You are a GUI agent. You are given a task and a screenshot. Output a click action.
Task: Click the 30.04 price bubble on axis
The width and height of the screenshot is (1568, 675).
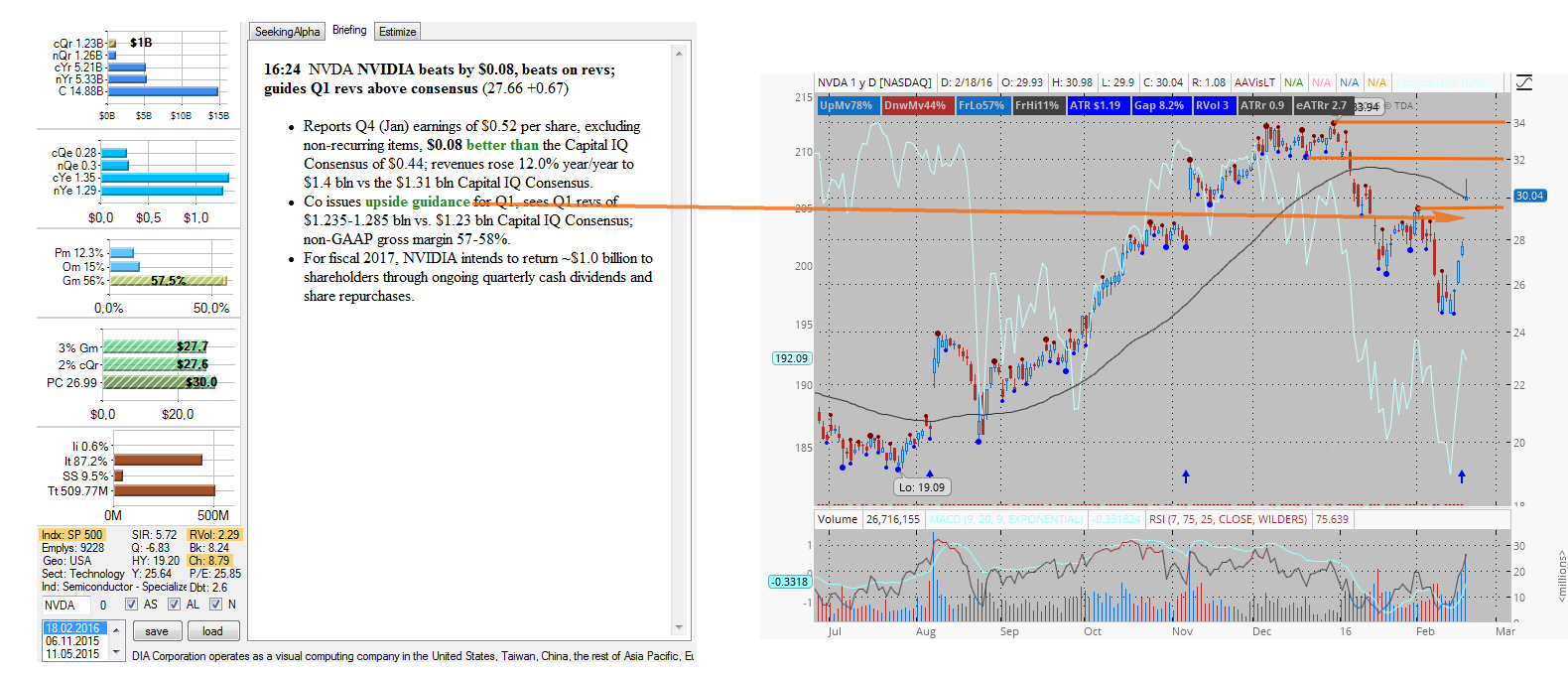(1529, 196)
